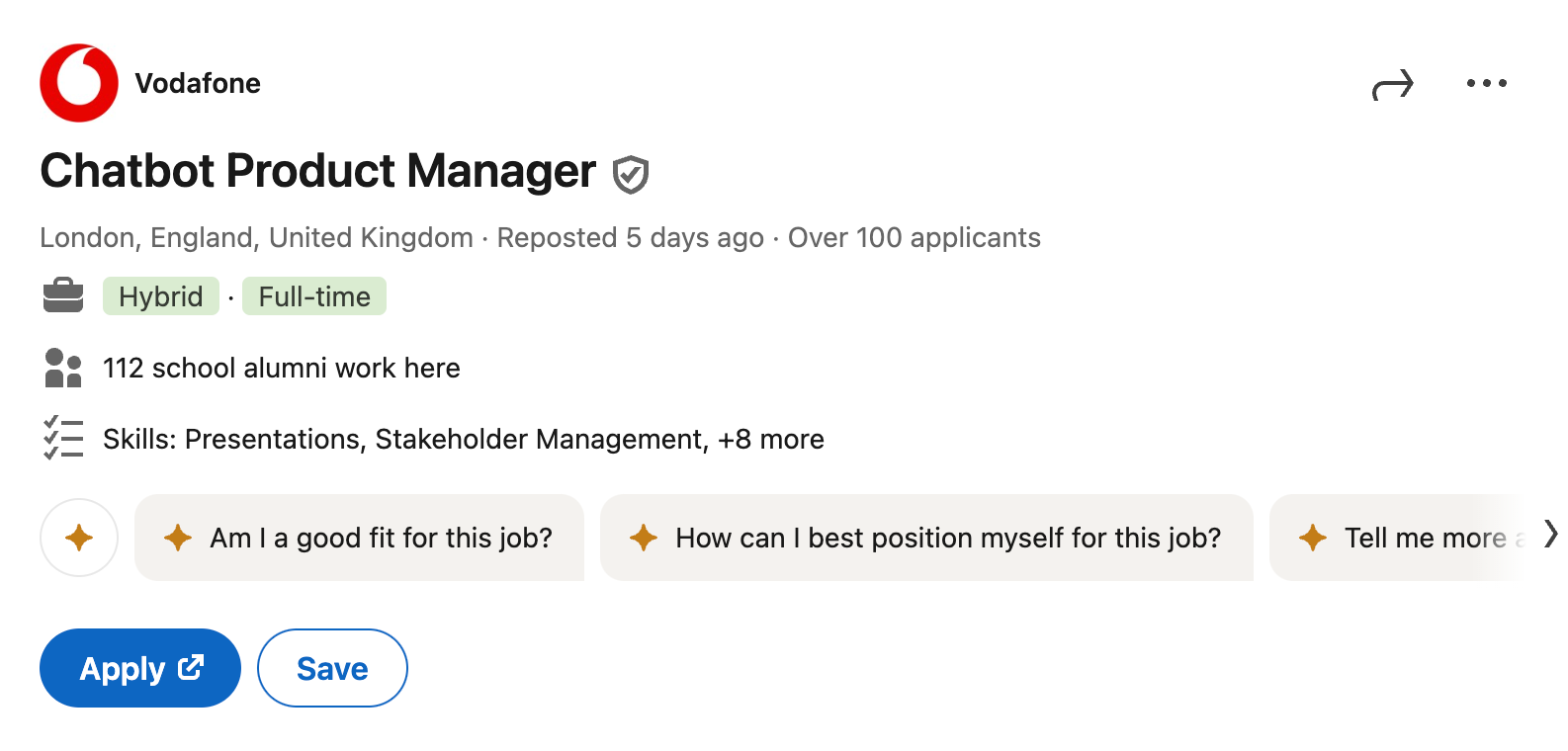Ask 'Am I a good fit for this job?'
The height and width of the screenshot is (751, 1568).
[x=360, y=538]
